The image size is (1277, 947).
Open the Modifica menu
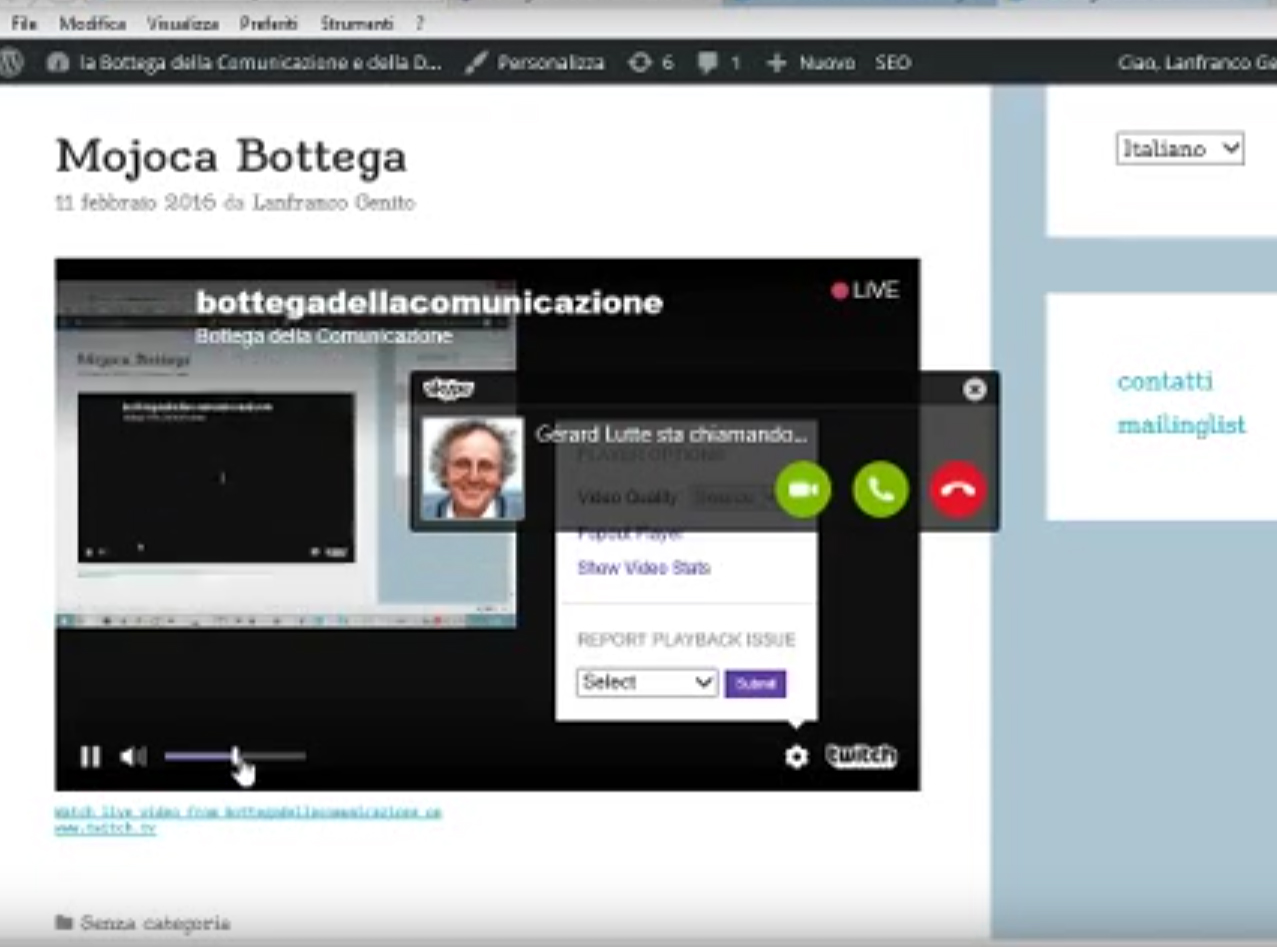click(x=92, y=22)
